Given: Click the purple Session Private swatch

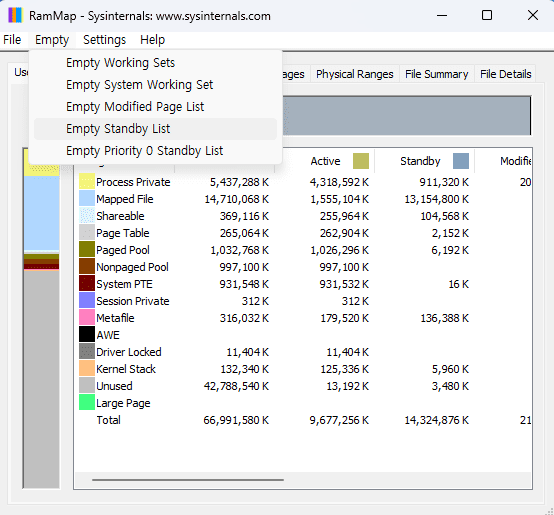Looking at the screenshot, I should [87, 301].
